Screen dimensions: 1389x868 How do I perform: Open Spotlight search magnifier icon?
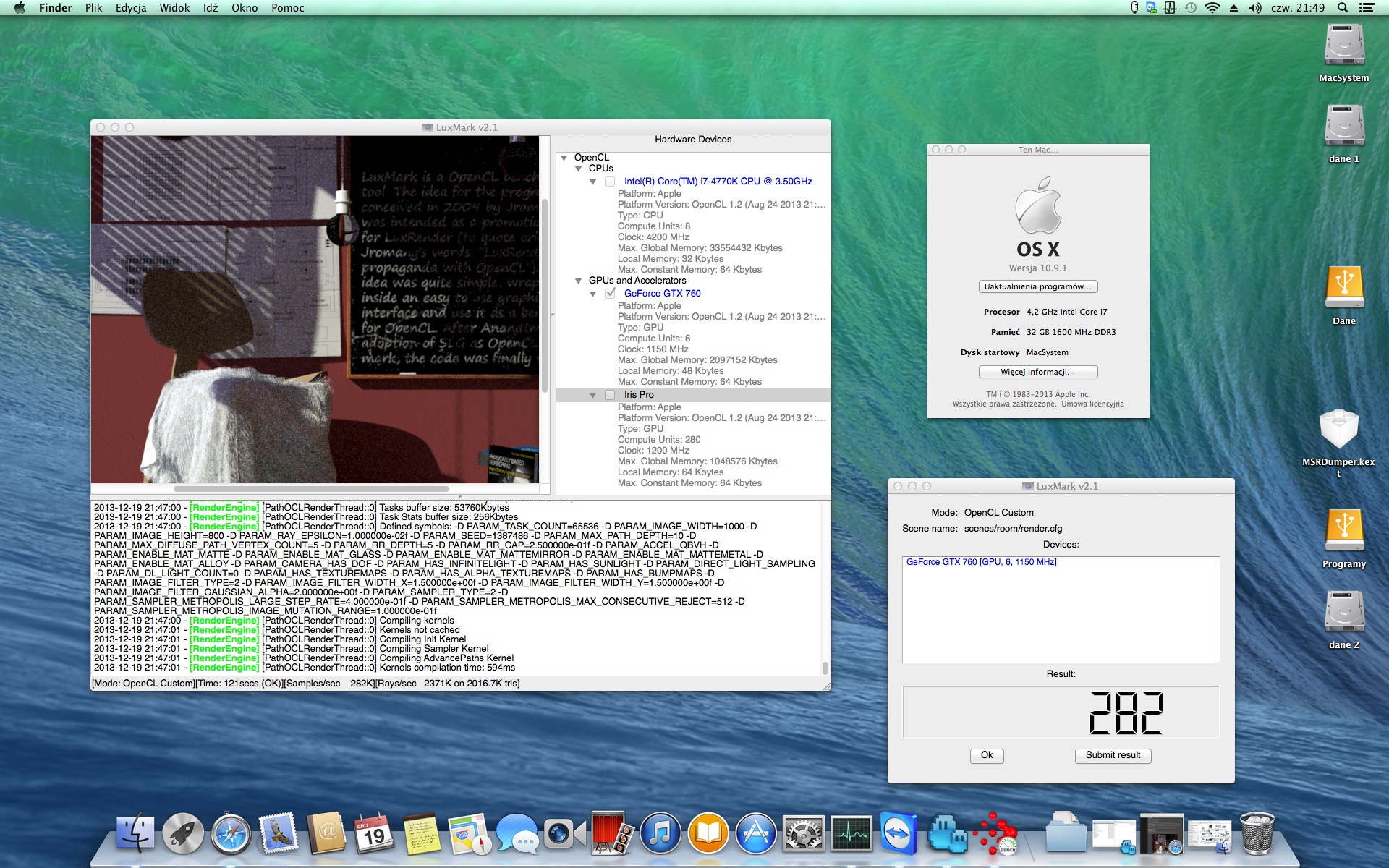point(1343,8)
